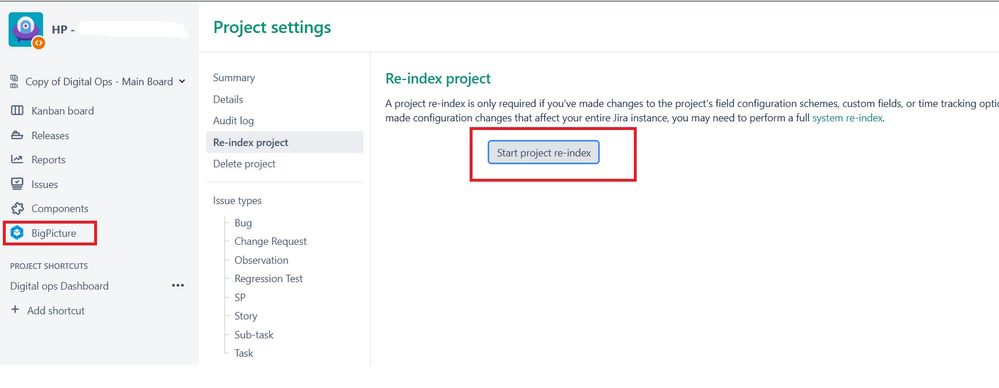Open Audit log settings page
The image size is (999, 388).
tap(233, 120)
